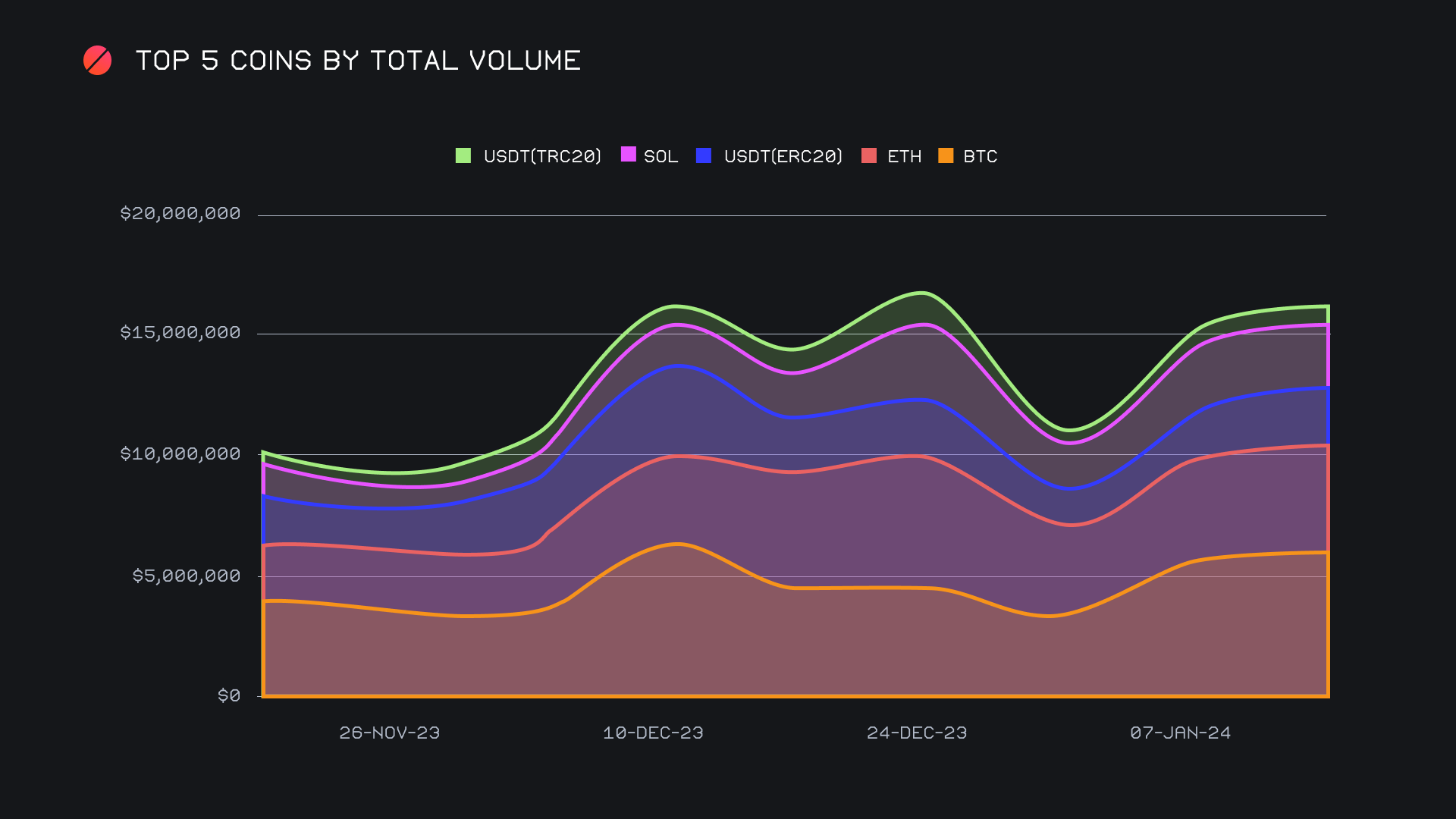Click the 26-NOV-23 x-axis date label
The image size is (1456, 819).
point(389,733)
